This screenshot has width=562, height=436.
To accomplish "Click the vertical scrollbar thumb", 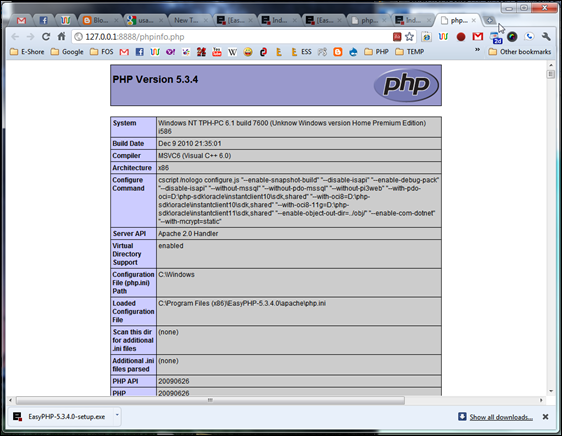I will (551, 74).
